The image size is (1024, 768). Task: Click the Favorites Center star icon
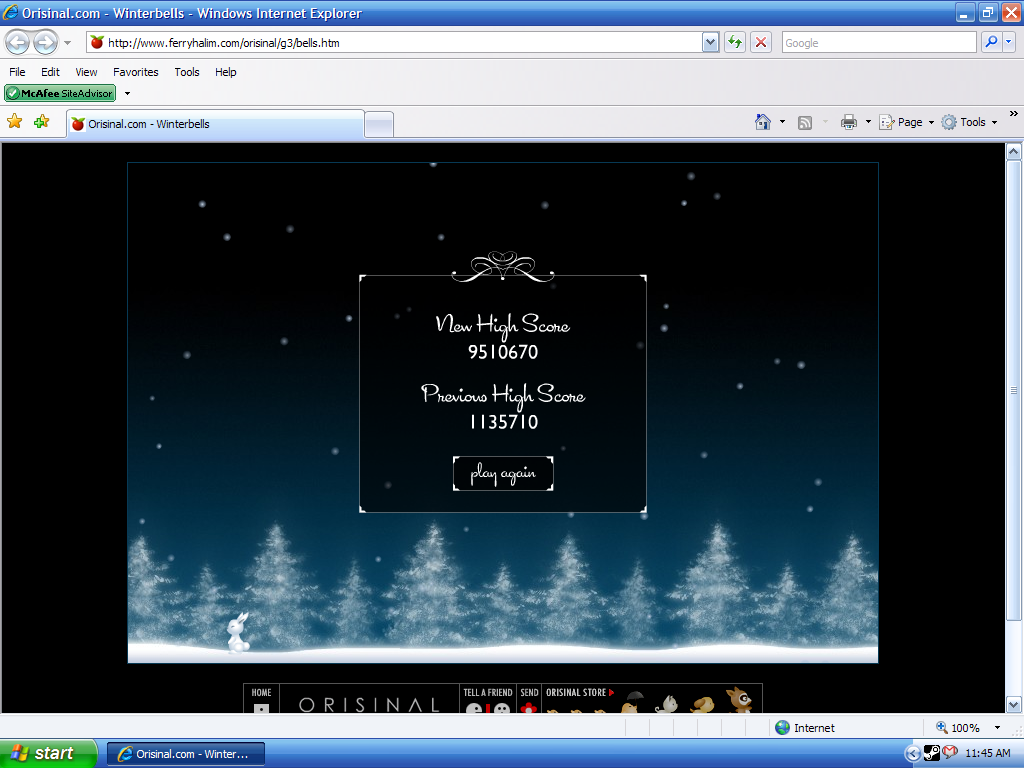15,122
